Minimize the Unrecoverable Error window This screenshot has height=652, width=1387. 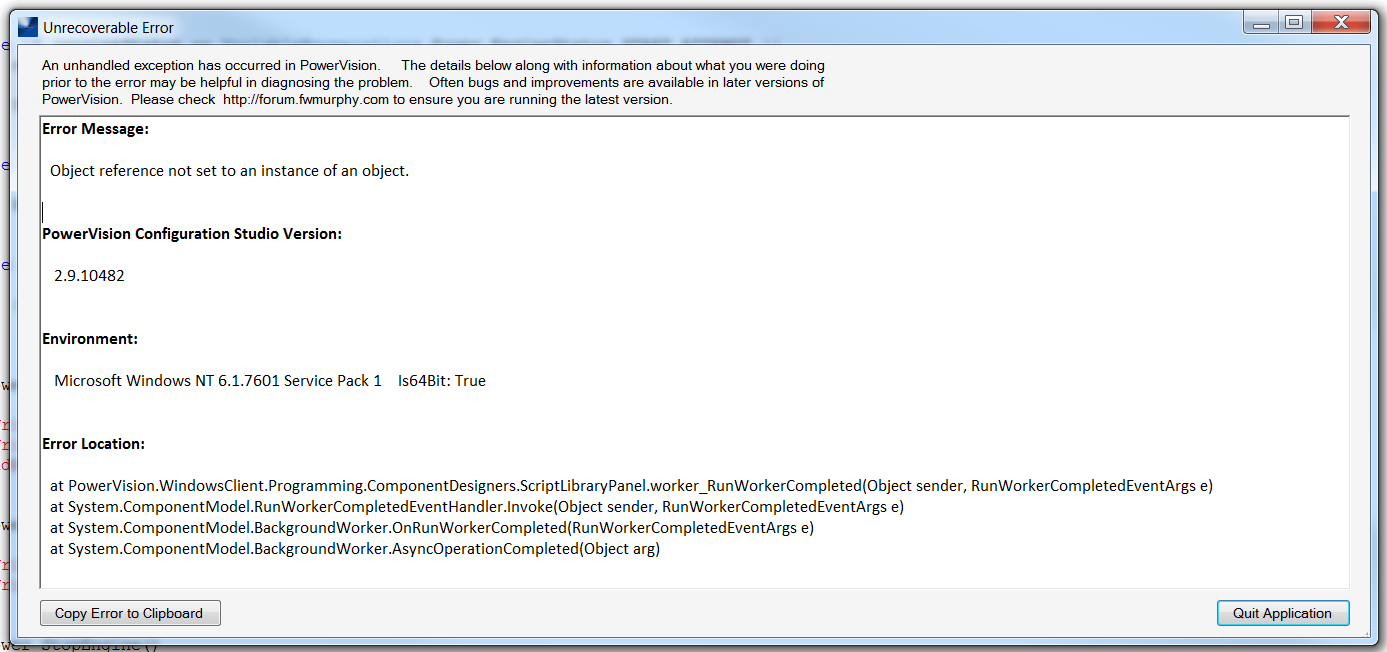click(1261, 22)
